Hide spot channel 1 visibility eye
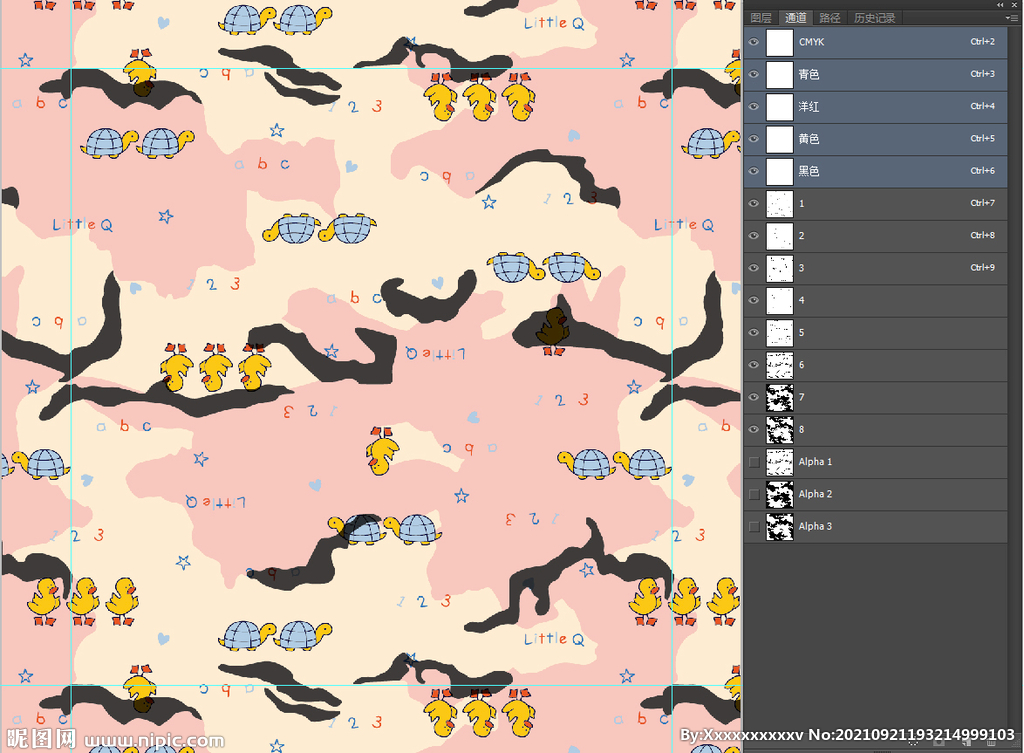This screenshot has height=753, width=1024. pos(754,203)
